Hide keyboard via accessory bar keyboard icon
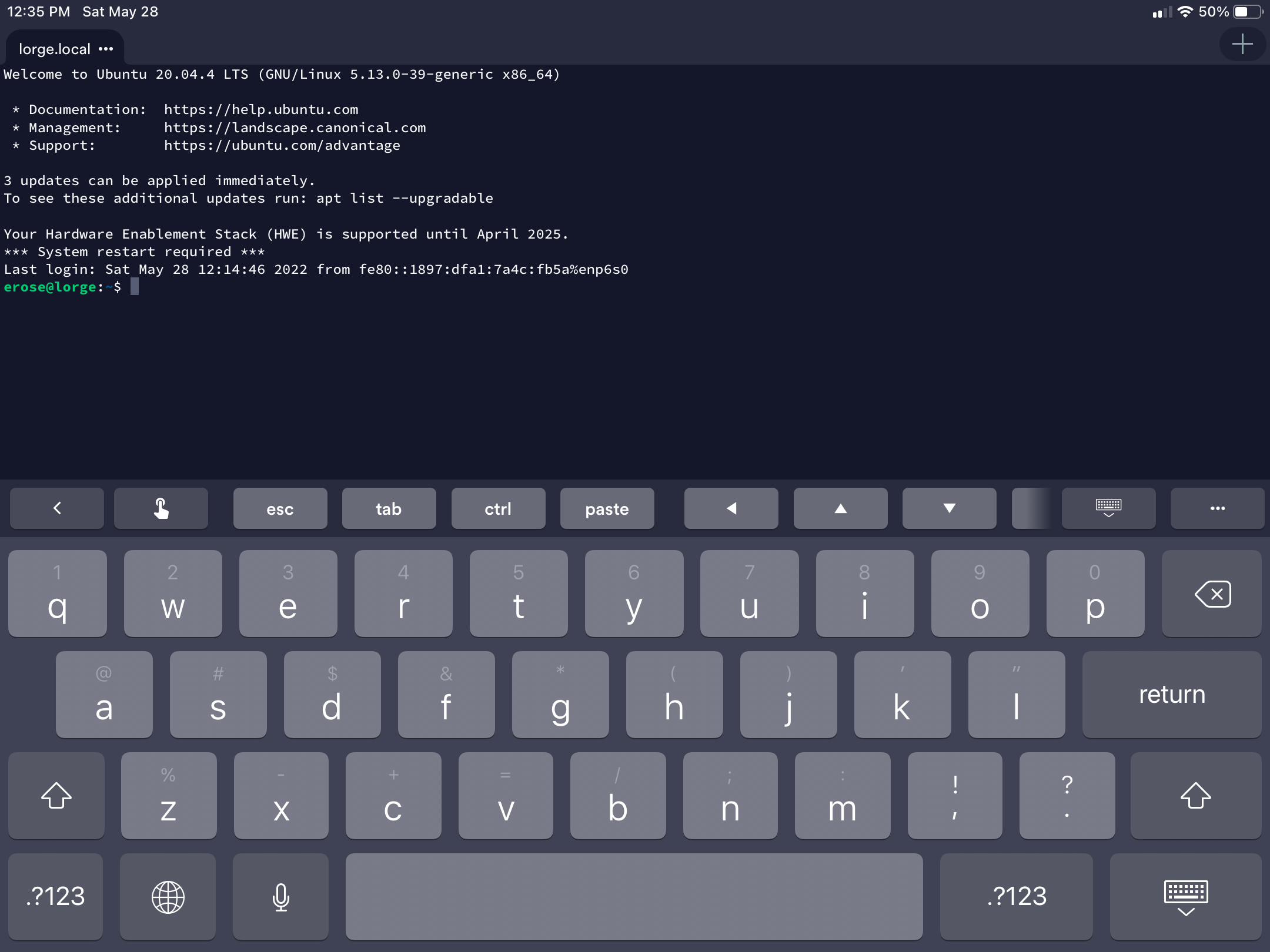Image resolution: width=1270 pixels, height=952 pixels. [1109, 508]
